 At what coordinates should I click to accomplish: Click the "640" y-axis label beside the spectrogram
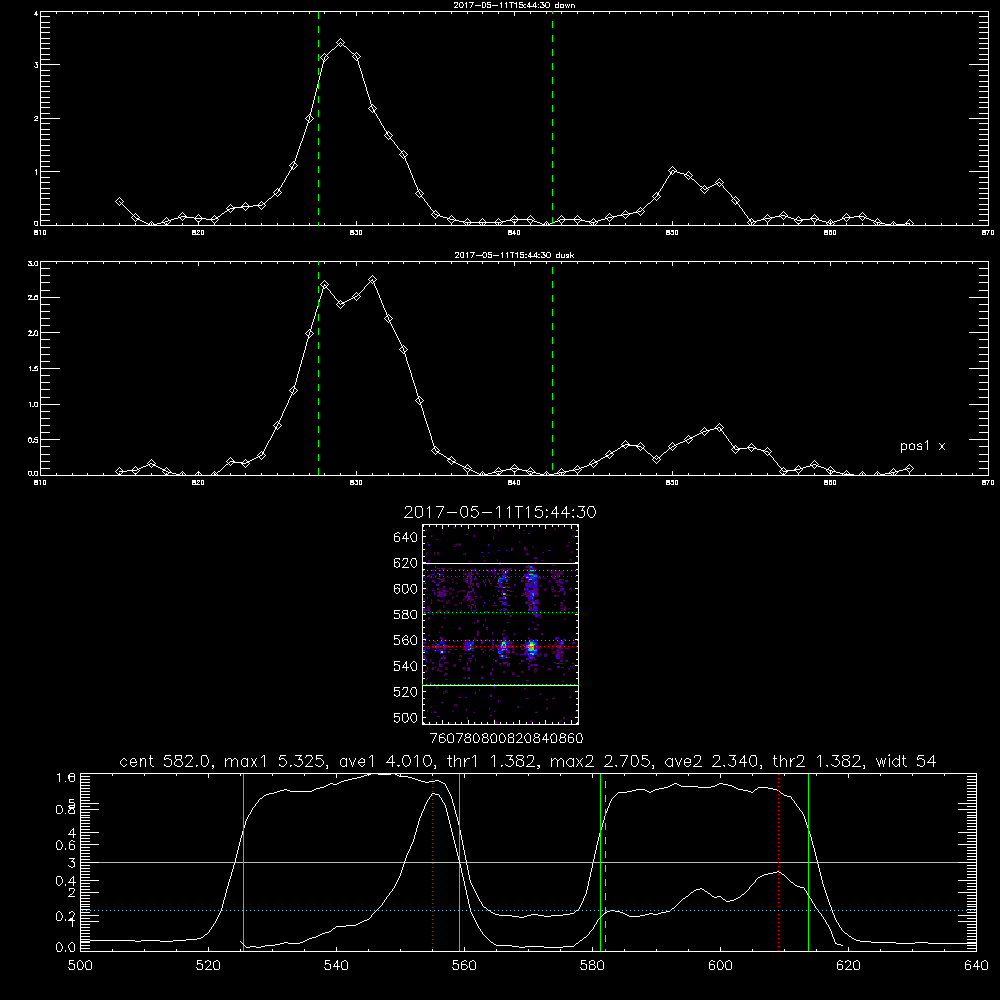click(x=406, y=538)
